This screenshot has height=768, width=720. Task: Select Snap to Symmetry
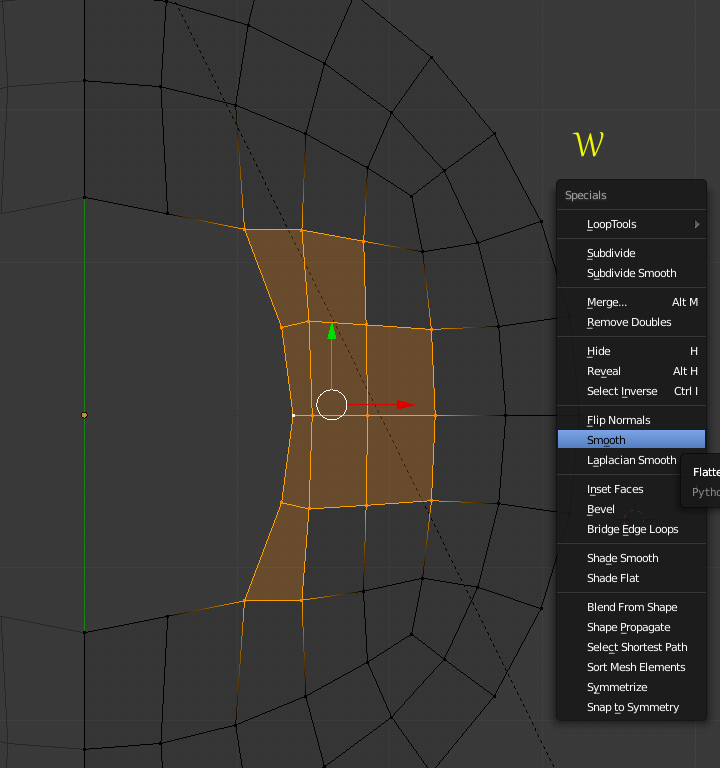tap(631, 708)
